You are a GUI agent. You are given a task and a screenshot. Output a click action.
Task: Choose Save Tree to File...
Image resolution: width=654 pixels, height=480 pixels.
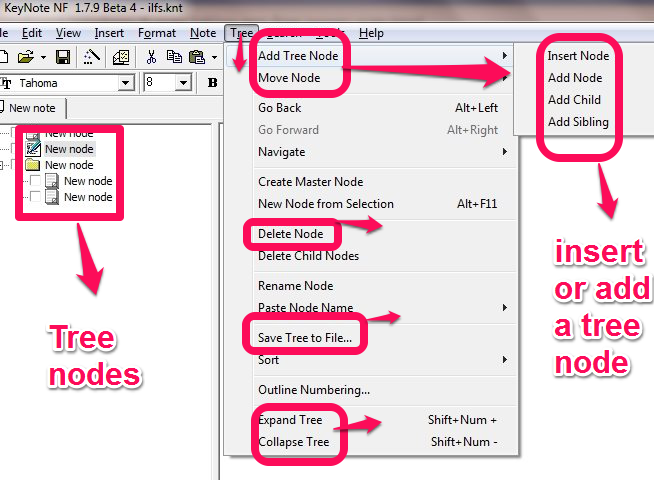[371, 338]
